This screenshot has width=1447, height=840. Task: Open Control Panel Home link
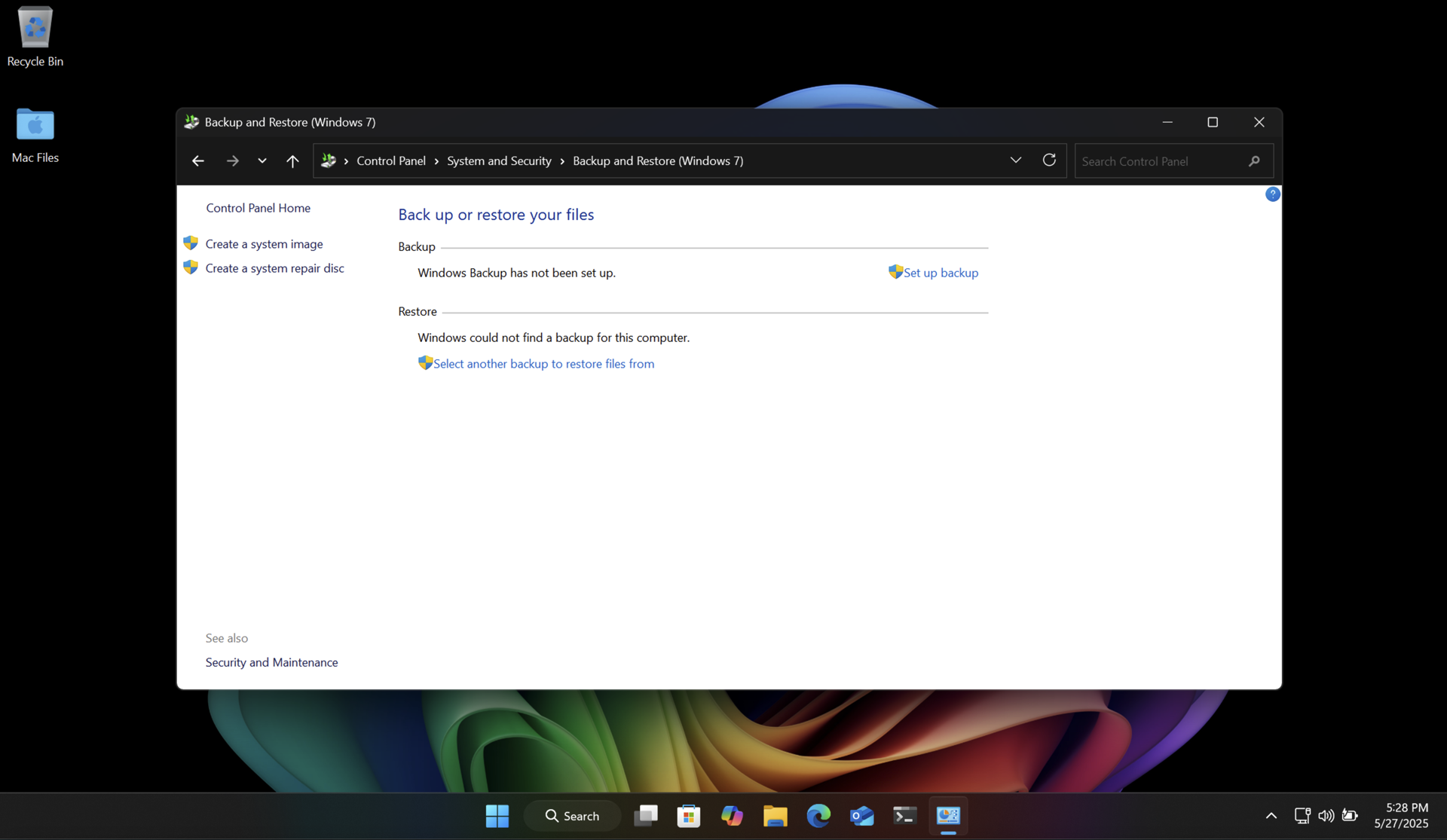coord(258,208)
